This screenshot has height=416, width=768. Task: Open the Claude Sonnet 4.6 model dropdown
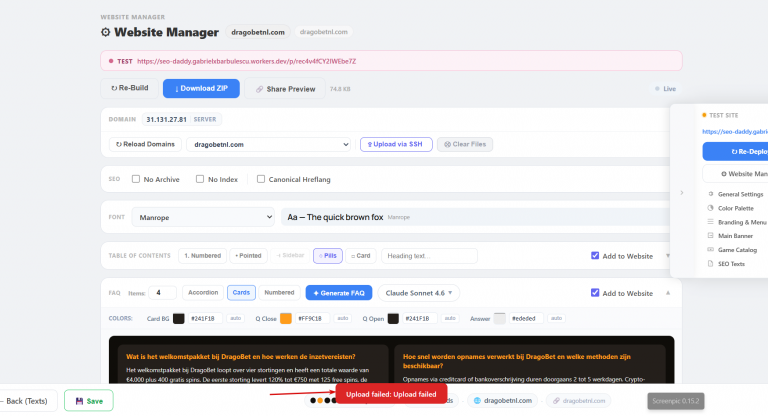pyautogui.click(x=419, y=293)
